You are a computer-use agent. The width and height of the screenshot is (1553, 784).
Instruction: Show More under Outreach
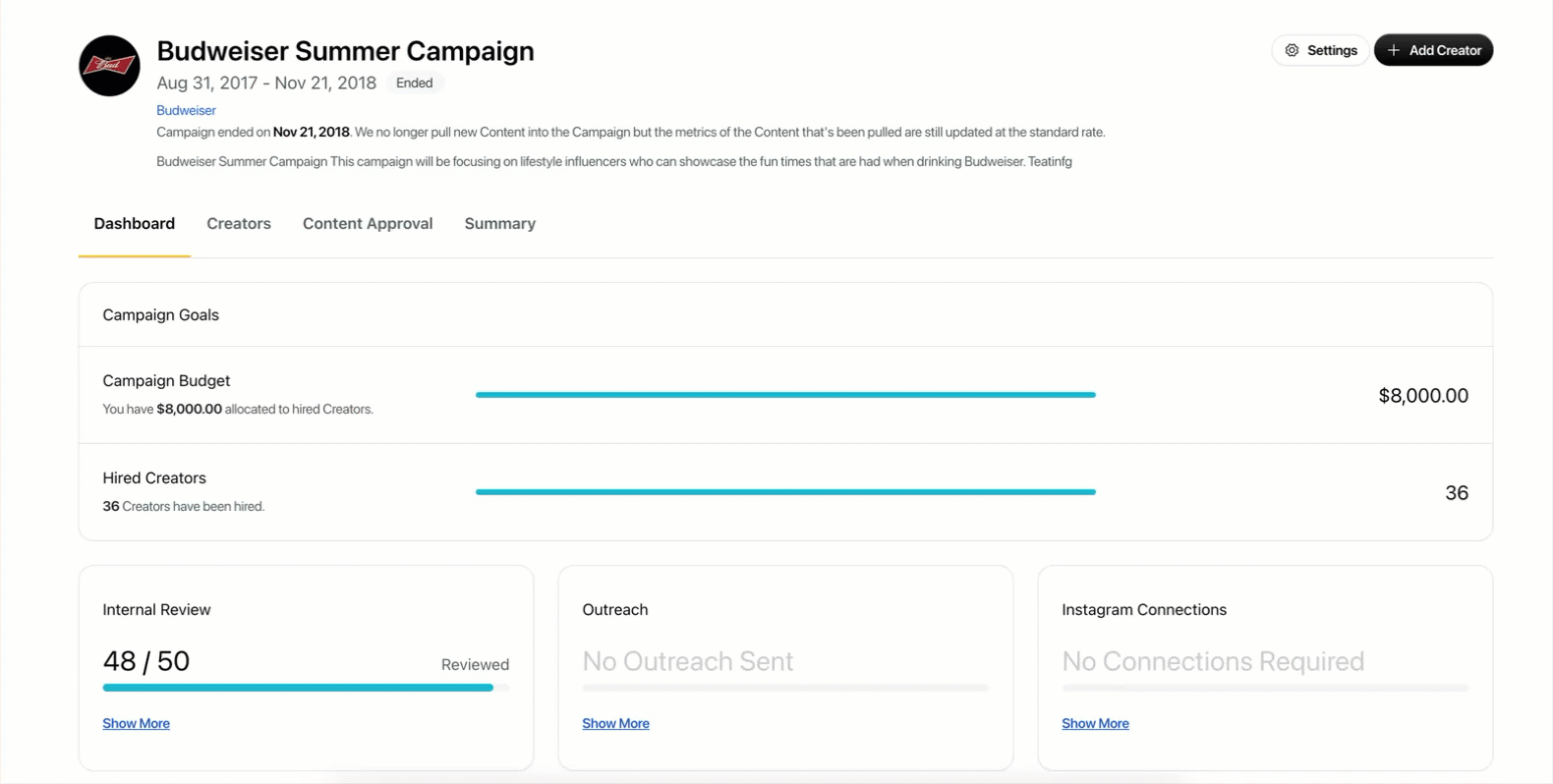pyautogui.click(x=615, y=723)
